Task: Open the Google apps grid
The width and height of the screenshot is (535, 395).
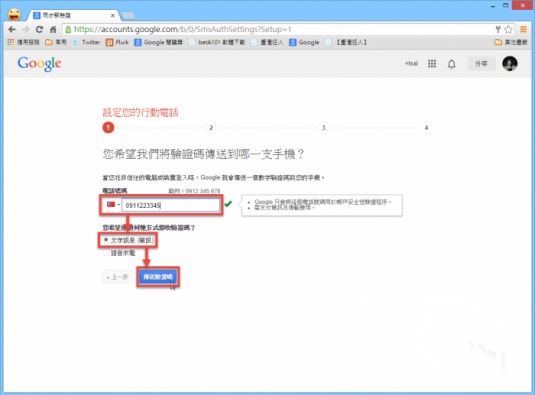Action: click(x=432, y=64)
